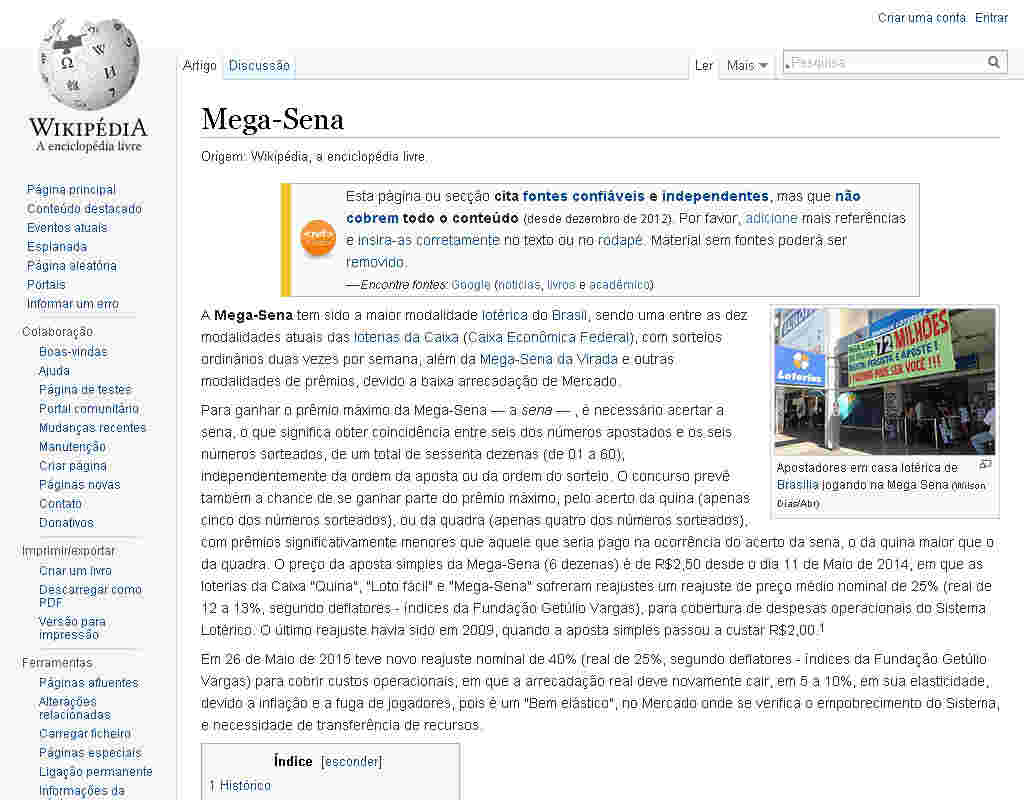Click Carregar ficheiro link
Image resolution: width=1024 pixels, height=800 pixels.
pos(85,733)
